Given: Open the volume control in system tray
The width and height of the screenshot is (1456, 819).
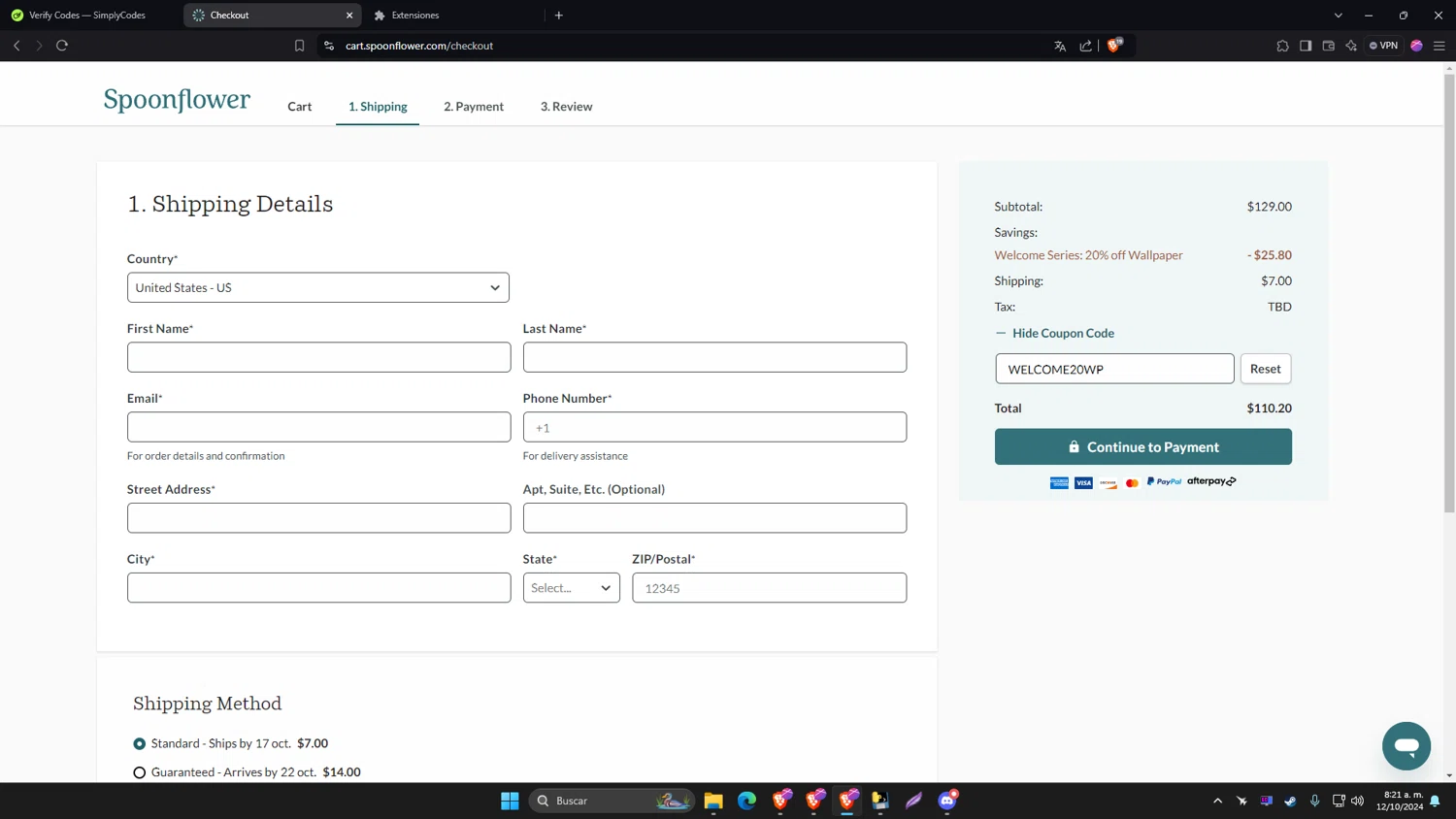Looking at the screenshot, I should [1358, 801].
